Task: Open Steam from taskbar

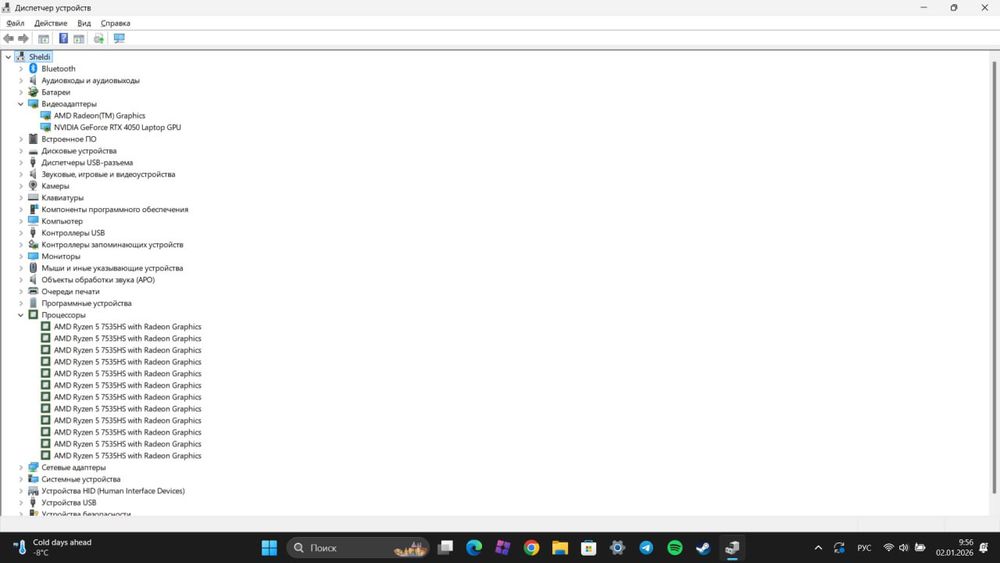Action: (x=703, y=548)
